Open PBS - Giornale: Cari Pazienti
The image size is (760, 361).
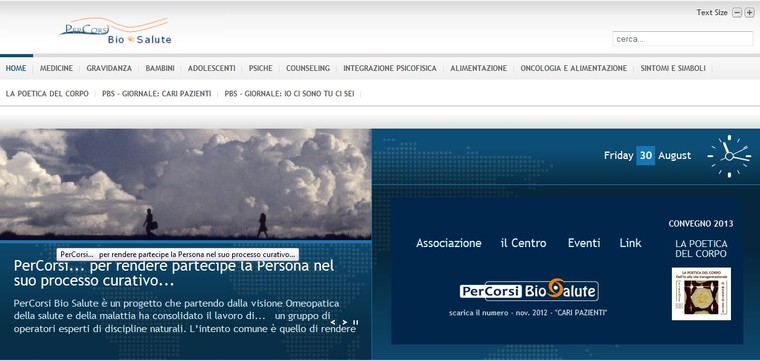coord(157,94)
